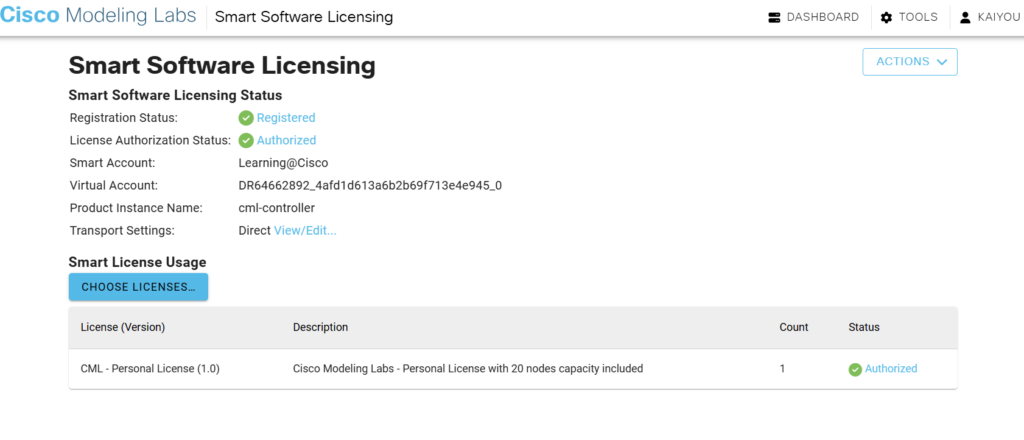Open the KAIYOU user menu
Viewport: 1024px width, 440px height.
tap(987, 18)
